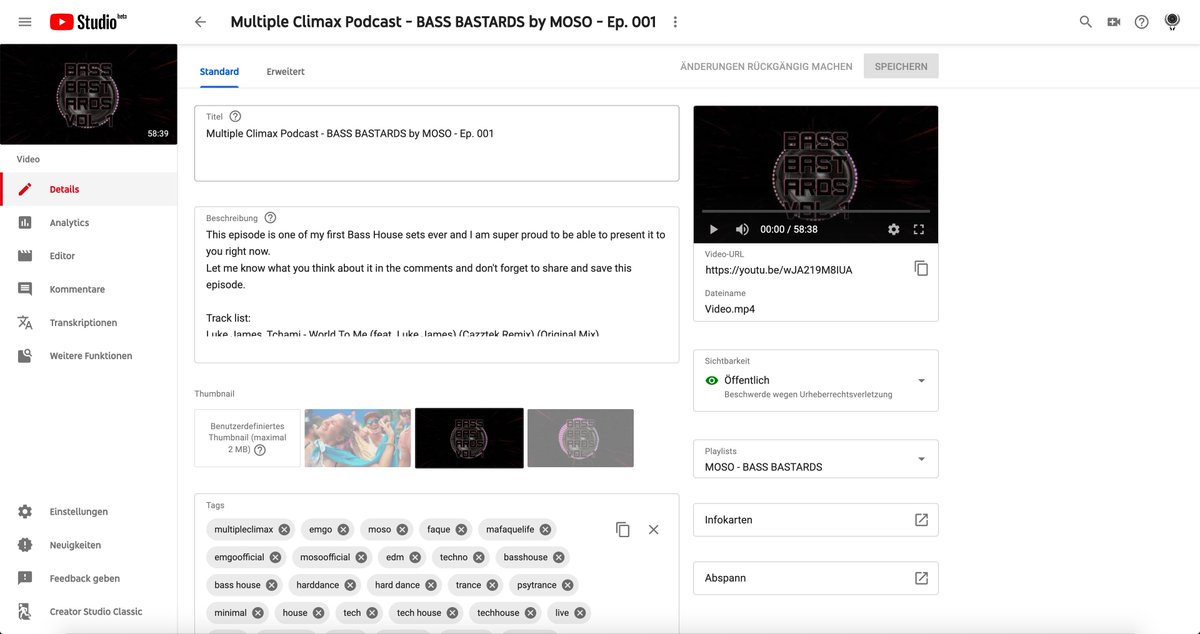Image resolution: width=1200 pixels, height=634 pixels.
Task: Open Infokarten editor
Action: pyautogui.click(x=816, y=520)
